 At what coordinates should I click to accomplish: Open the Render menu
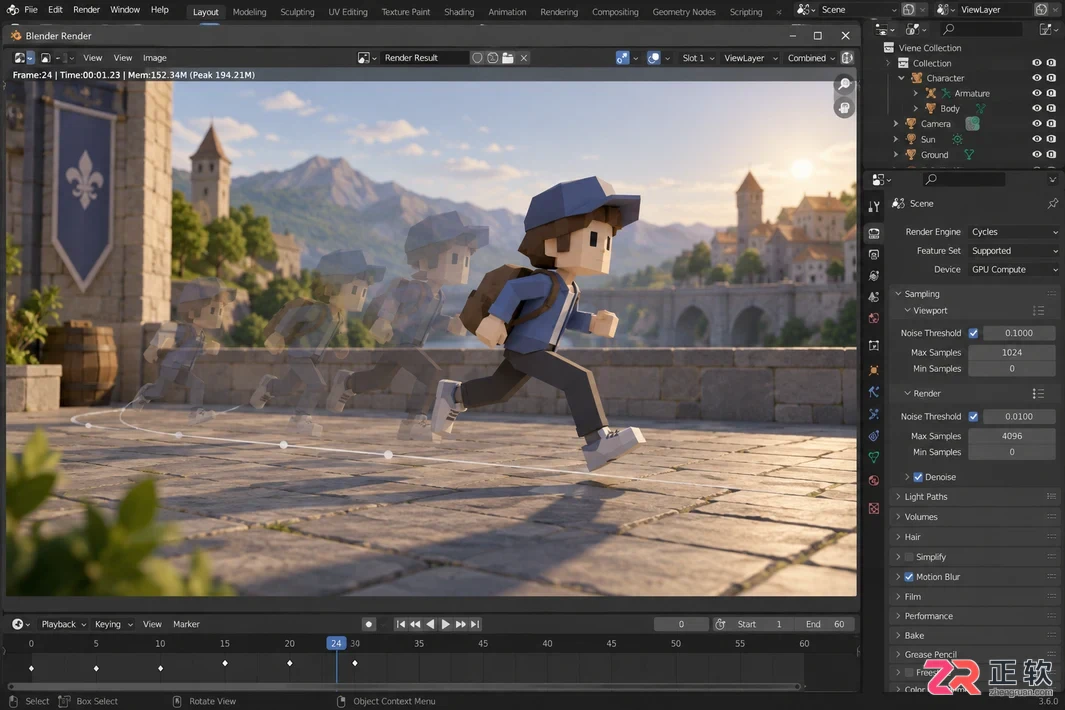pyautogui.click(x=86, y=10)
